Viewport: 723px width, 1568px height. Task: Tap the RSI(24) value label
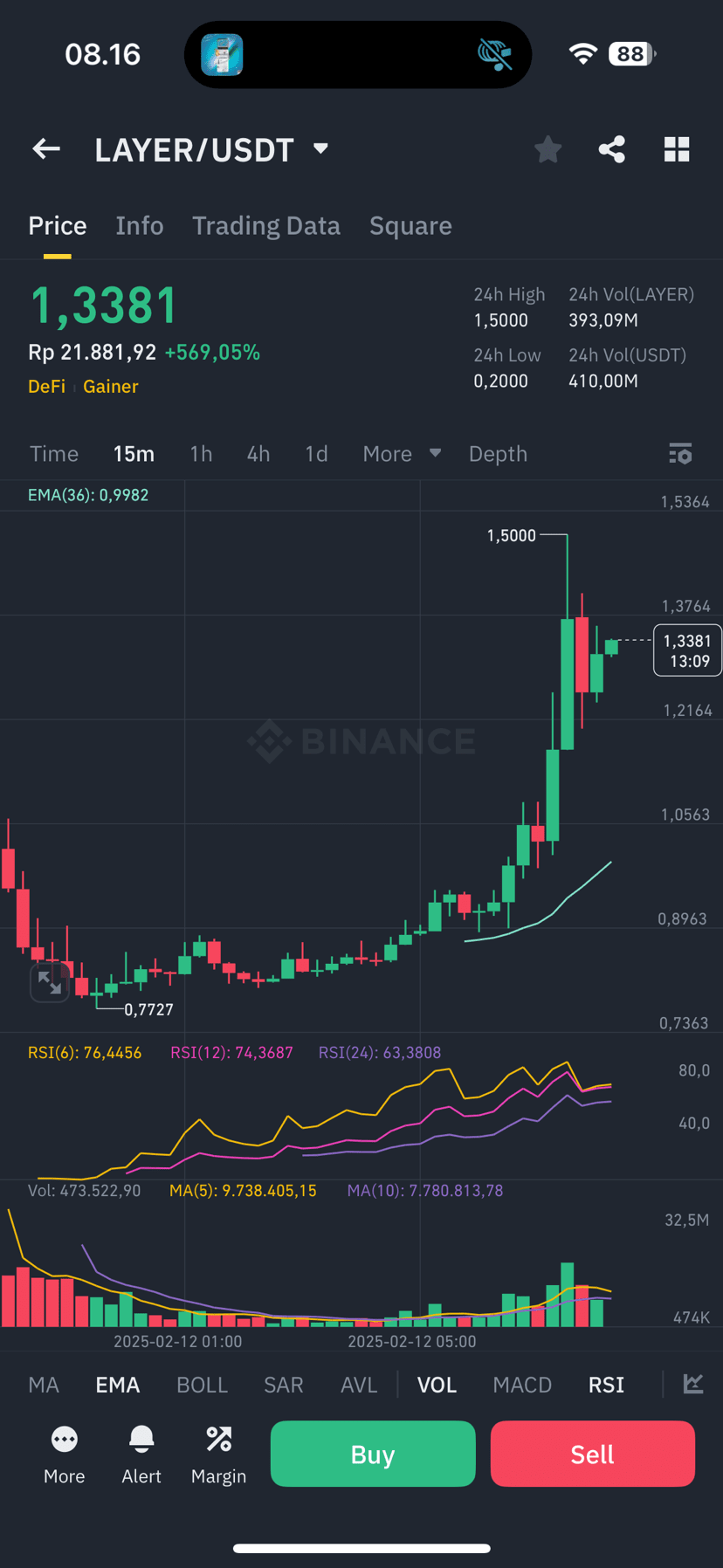click(x=380, y=1053)
